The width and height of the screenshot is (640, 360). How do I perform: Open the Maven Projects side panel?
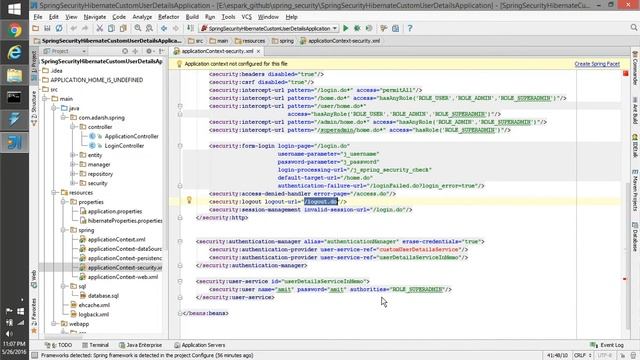[635, 190]
